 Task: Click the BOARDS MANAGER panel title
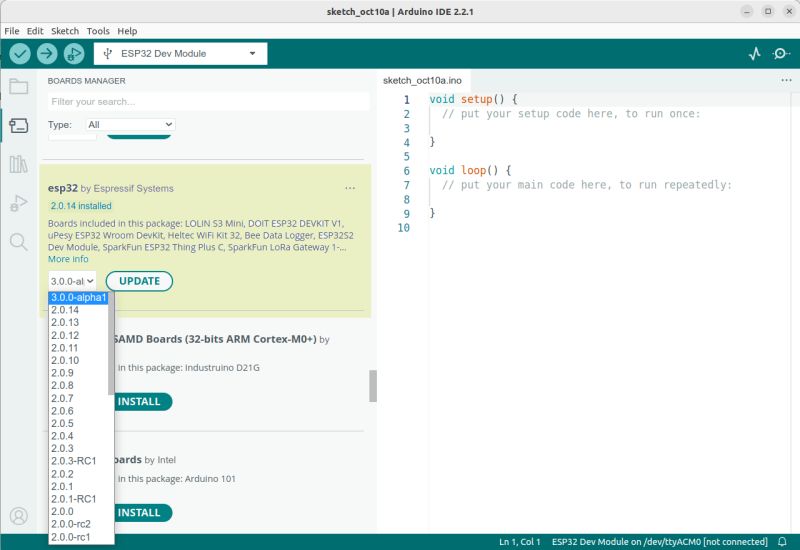(x=86, y=81)
